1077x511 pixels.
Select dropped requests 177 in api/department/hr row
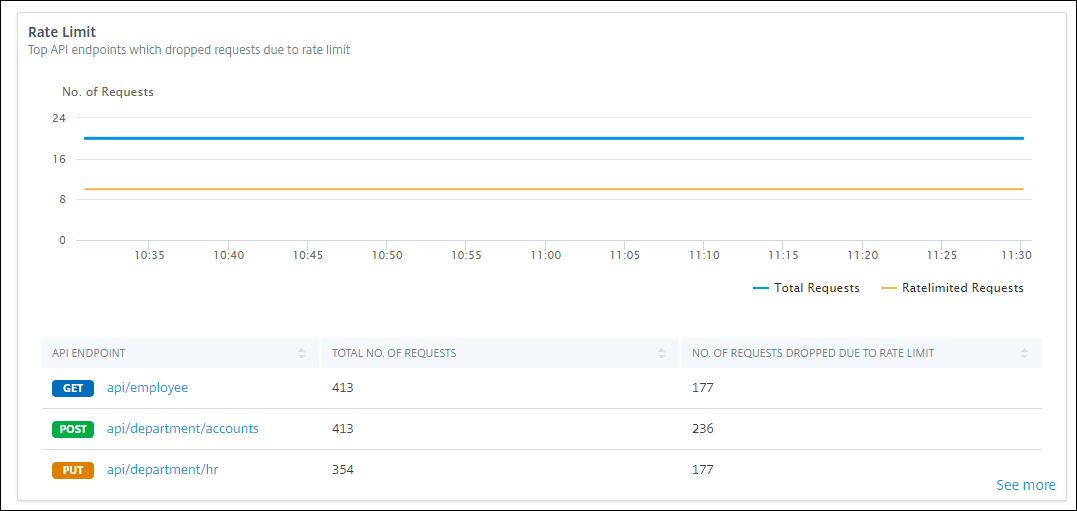tap(703, 470)
